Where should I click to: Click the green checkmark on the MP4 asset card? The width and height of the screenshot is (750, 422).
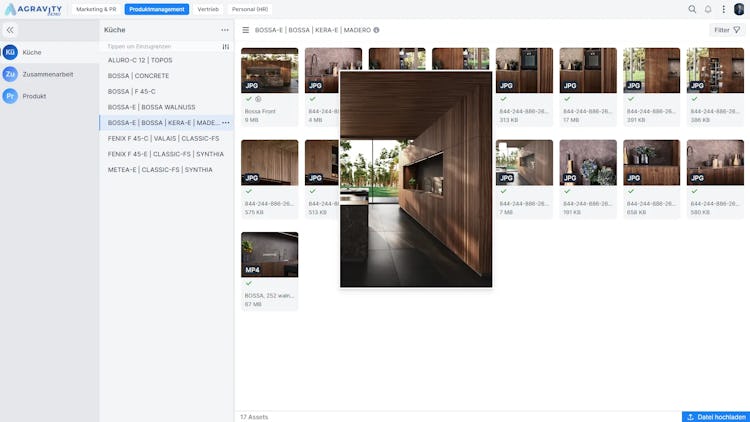point(249,283)
